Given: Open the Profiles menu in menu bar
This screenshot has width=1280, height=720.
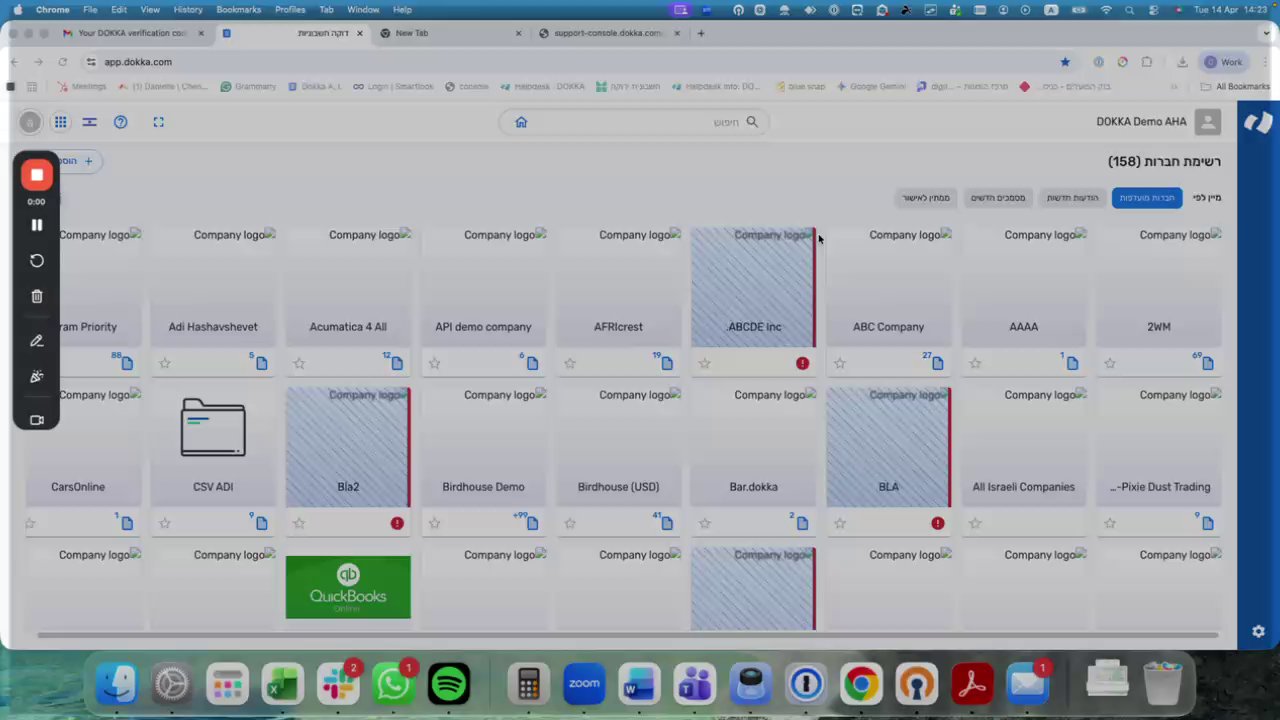Looking at the screenshot, I should coord(290,9).
